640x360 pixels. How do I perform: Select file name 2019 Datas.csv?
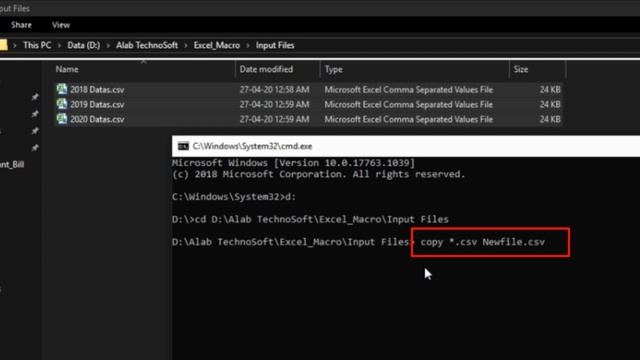click(97, 104)
